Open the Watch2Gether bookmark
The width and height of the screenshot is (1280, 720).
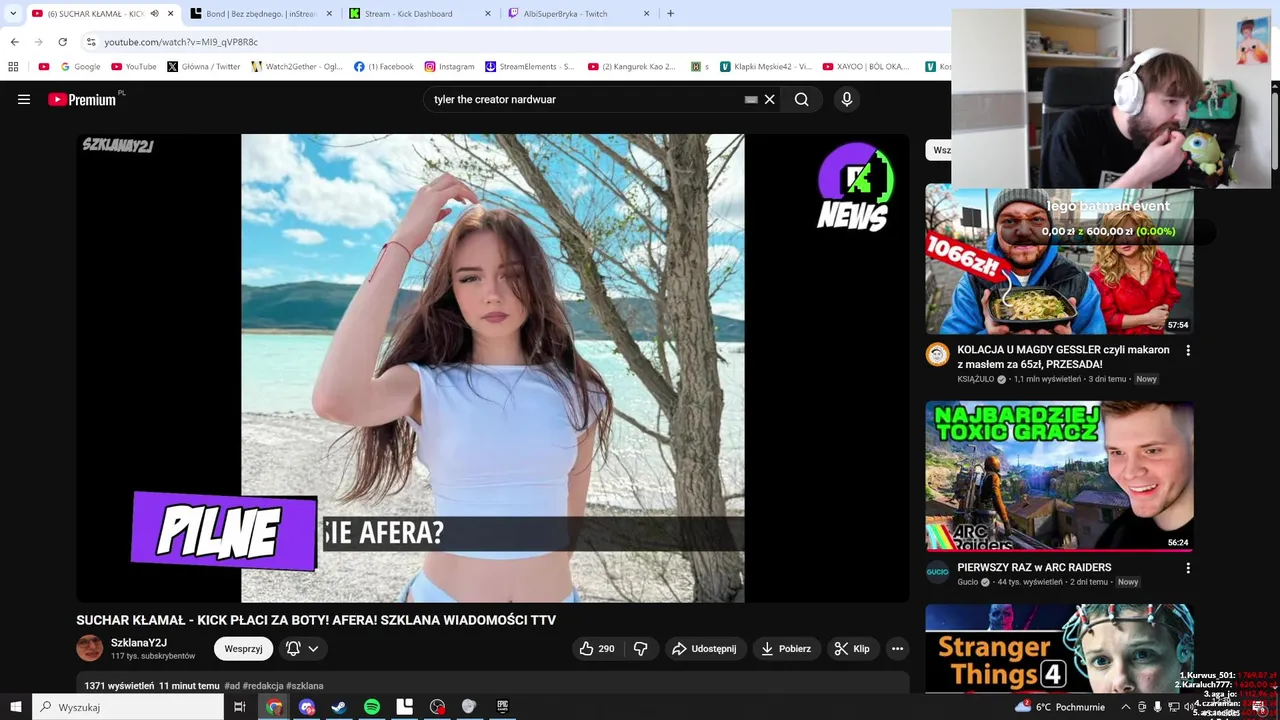(297, 66)
